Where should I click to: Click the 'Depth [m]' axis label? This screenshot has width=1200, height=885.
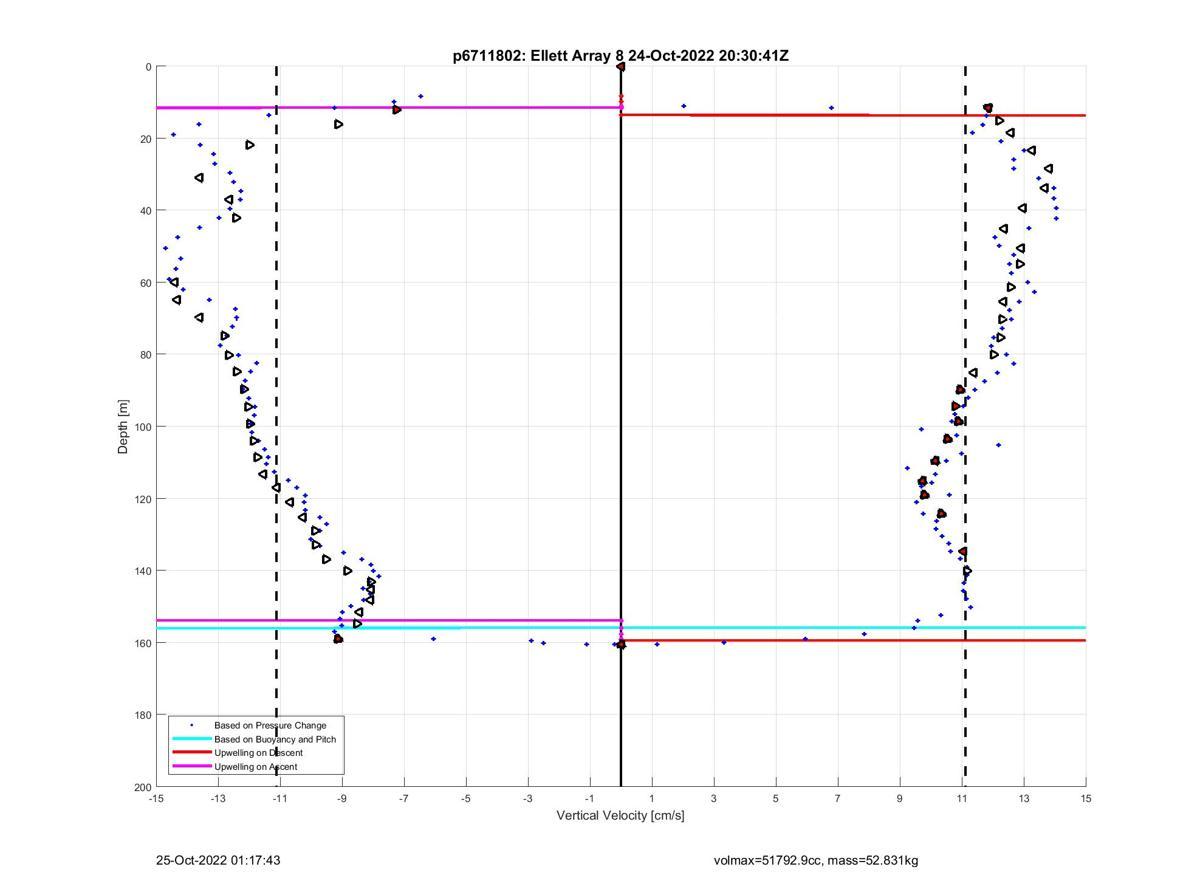[x=124, y=427]
